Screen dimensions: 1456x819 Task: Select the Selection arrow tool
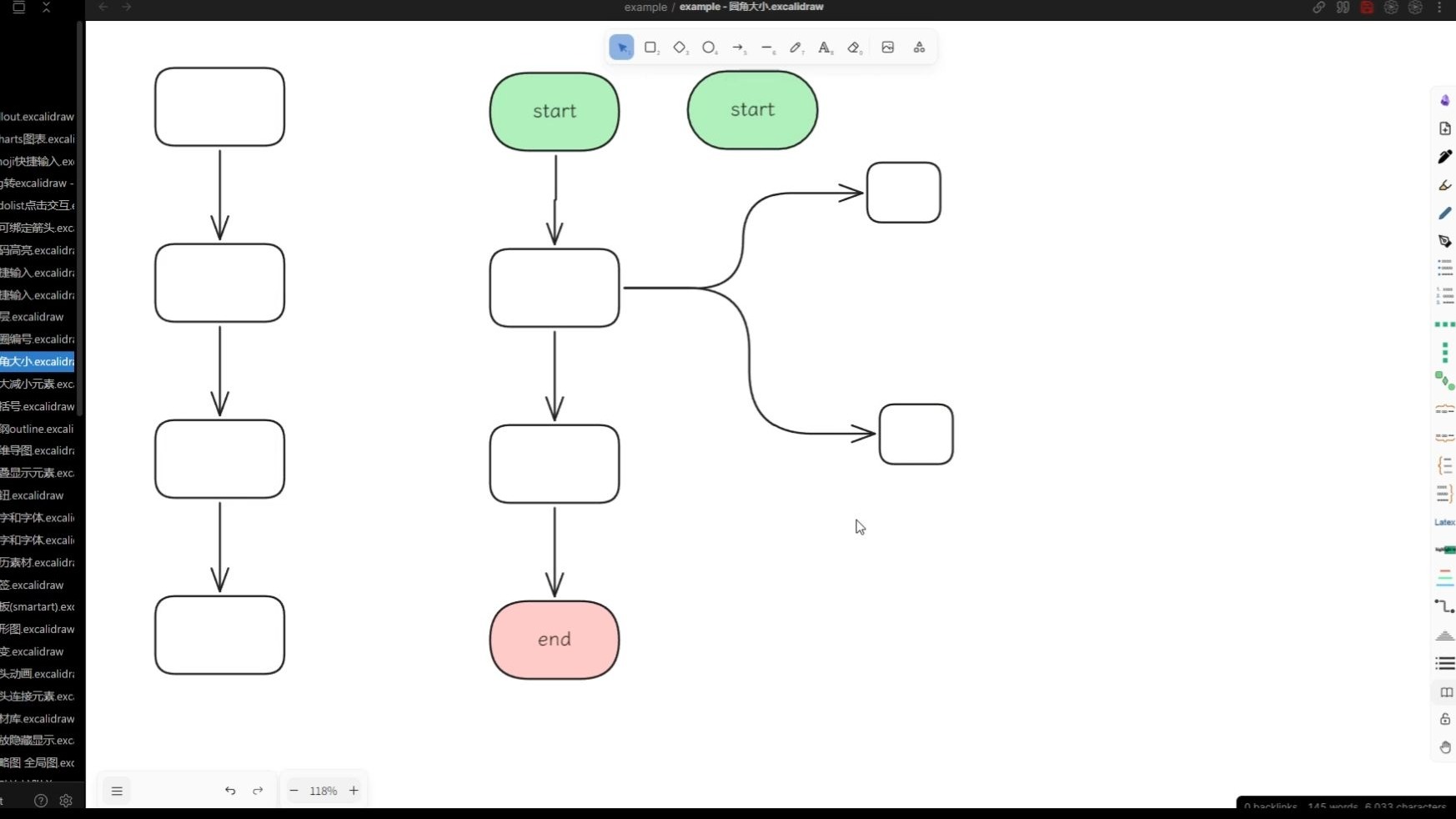coord(621,48)
